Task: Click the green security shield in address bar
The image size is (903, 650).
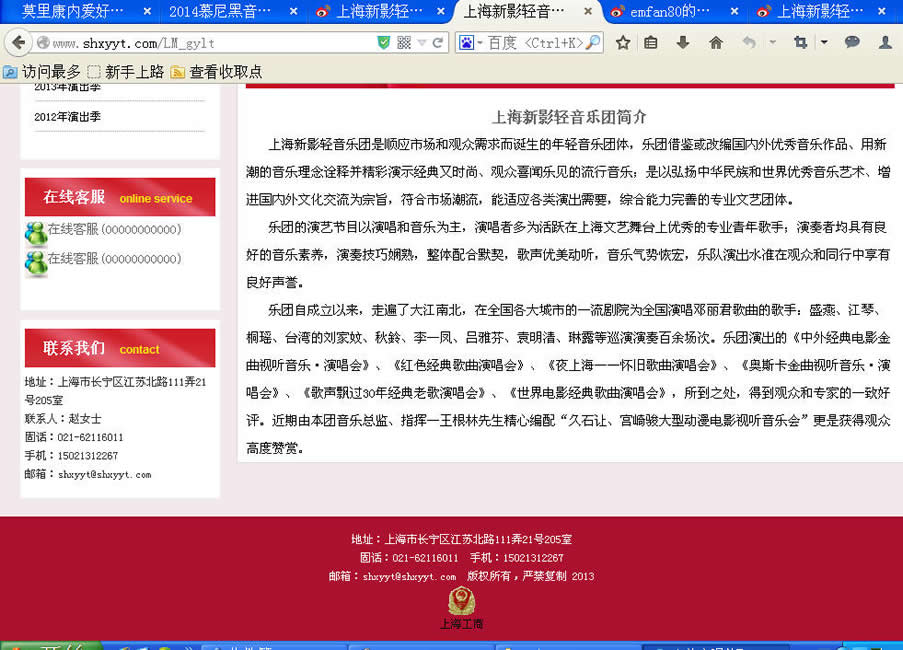Action: pyautogui.click(x=384, y=43)
